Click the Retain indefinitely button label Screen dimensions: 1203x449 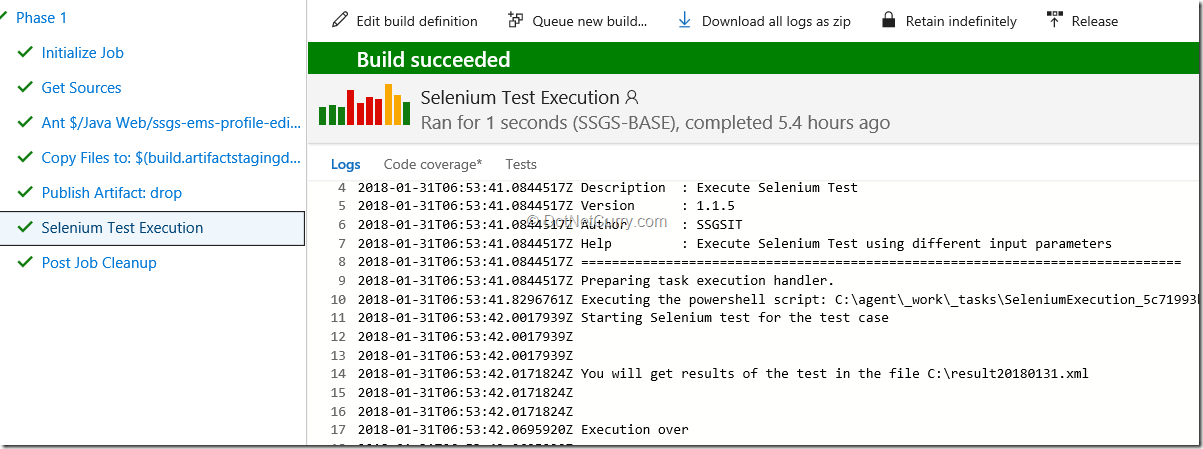coord(961,21)
